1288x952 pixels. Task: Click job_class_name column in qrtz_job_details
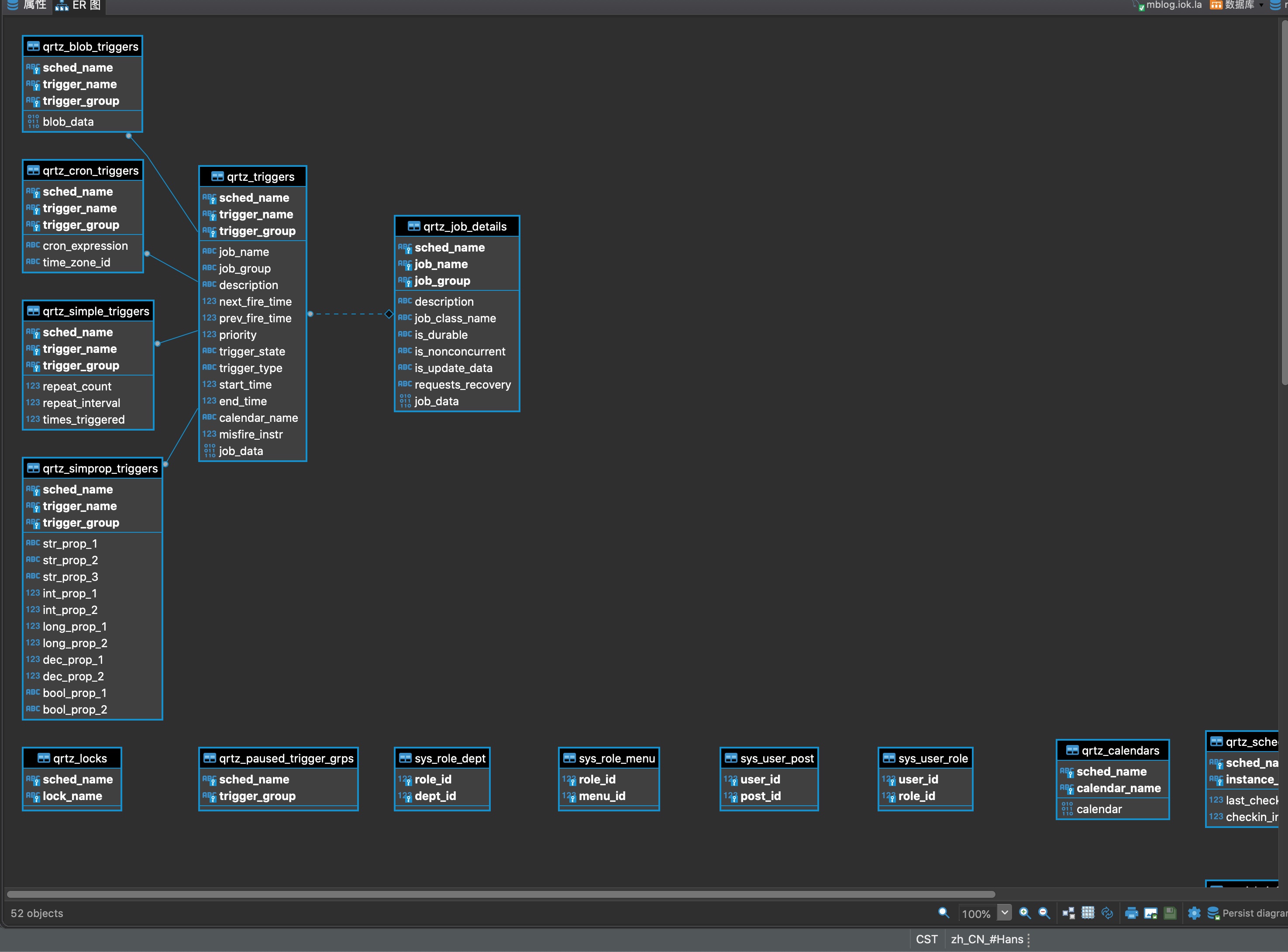click(x=457, y=318)
